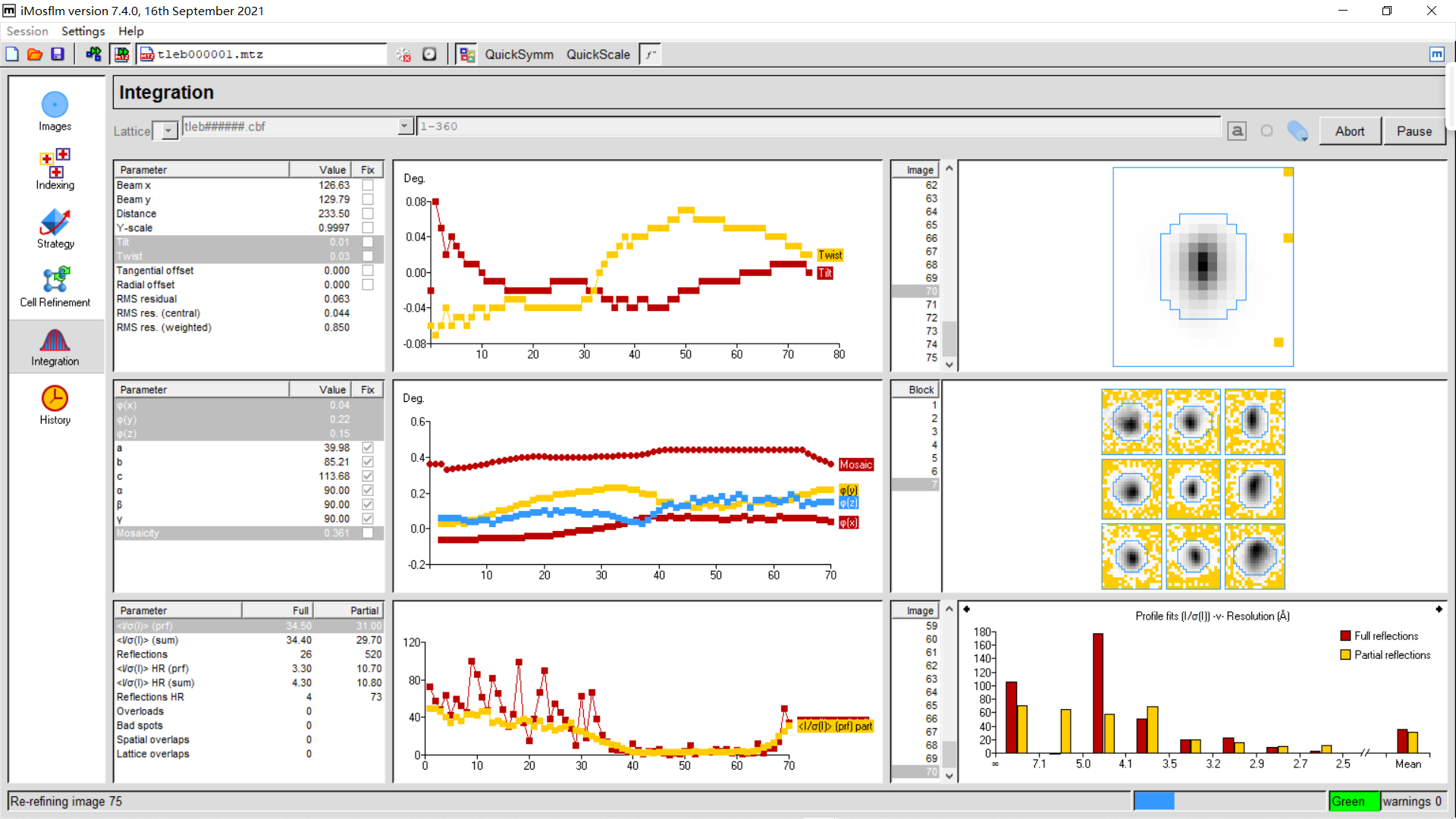
Task: Click the QuickScale toolbar button
Action: pos(598,55)
